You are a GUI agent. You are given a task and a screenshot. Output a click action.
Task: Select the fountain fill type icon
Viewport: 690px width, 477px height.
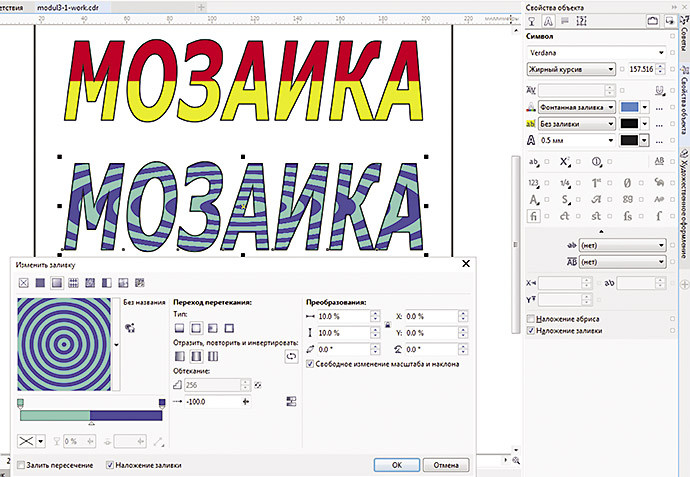[55, 284]
